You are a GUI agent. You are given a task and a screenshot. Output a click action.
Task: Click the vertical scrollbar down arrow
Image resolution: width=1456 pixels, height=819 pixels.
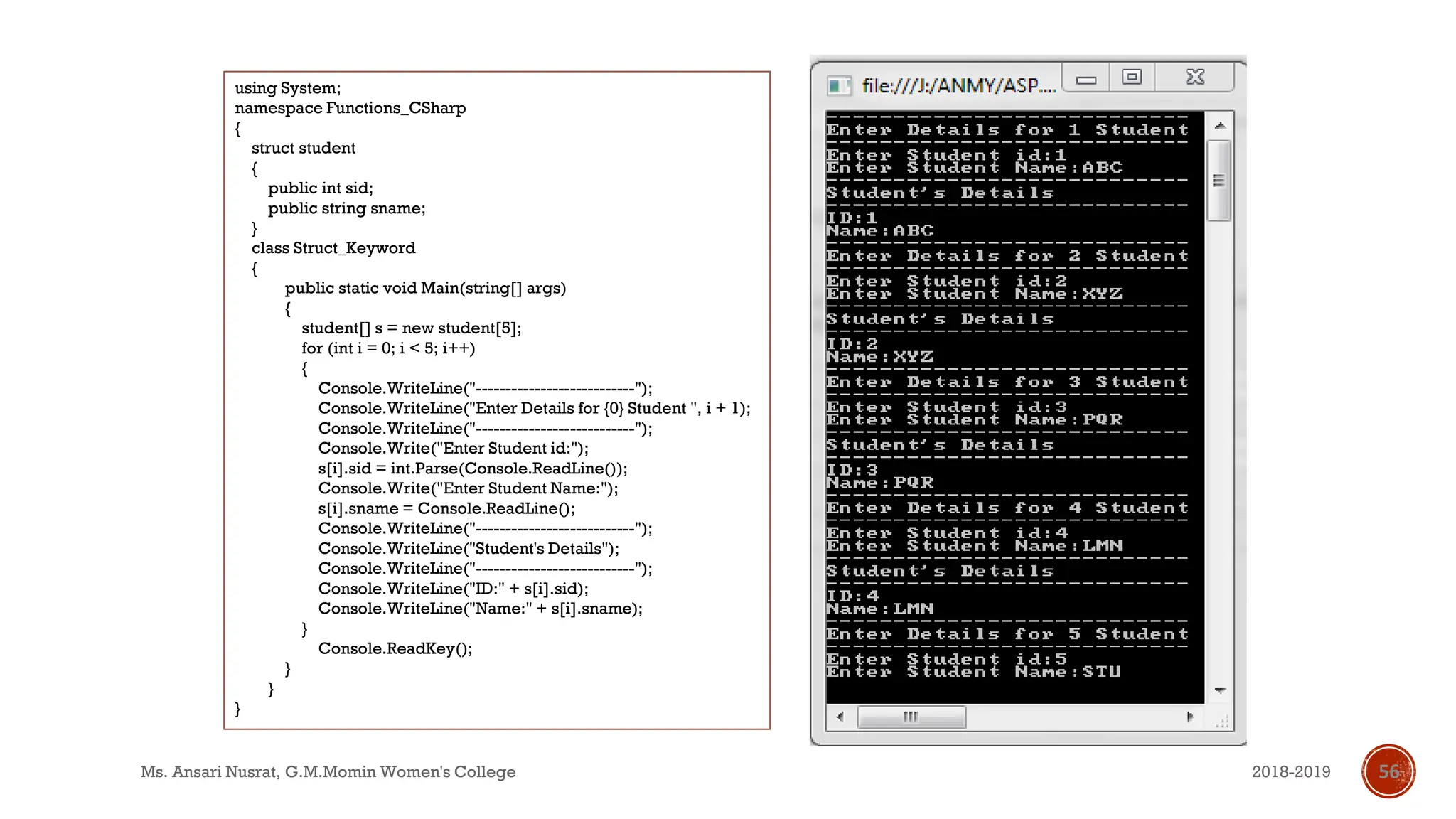coord(1220,690)
